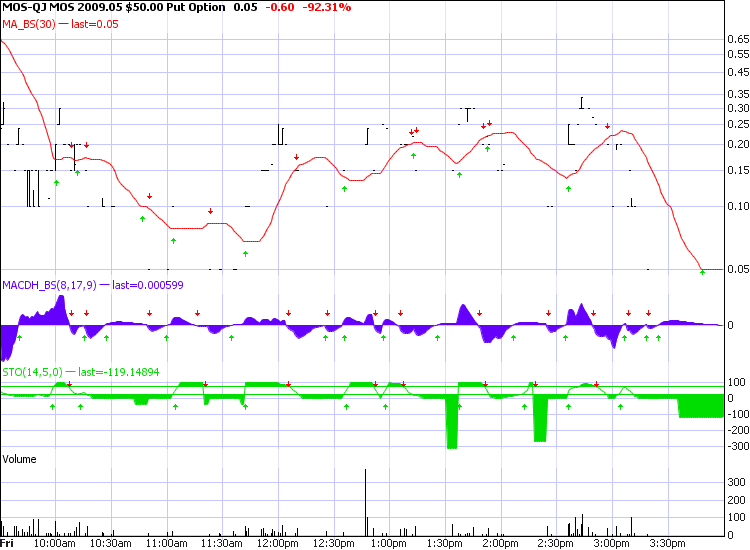This screenshot has height=550, width=750.
Task: Click the deepest stochastic spike near 1:30pm
Action: click(452, 422)
